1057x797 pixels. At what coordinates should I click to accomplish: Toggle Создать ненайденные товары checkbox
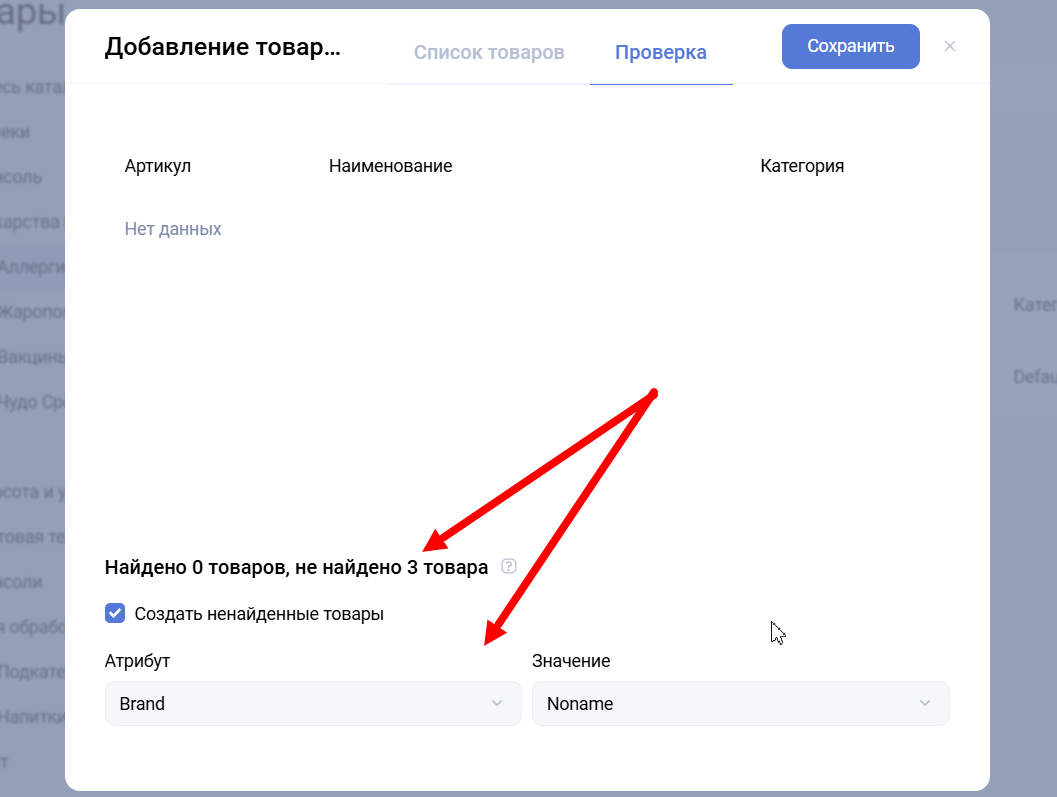click(115, 613)
